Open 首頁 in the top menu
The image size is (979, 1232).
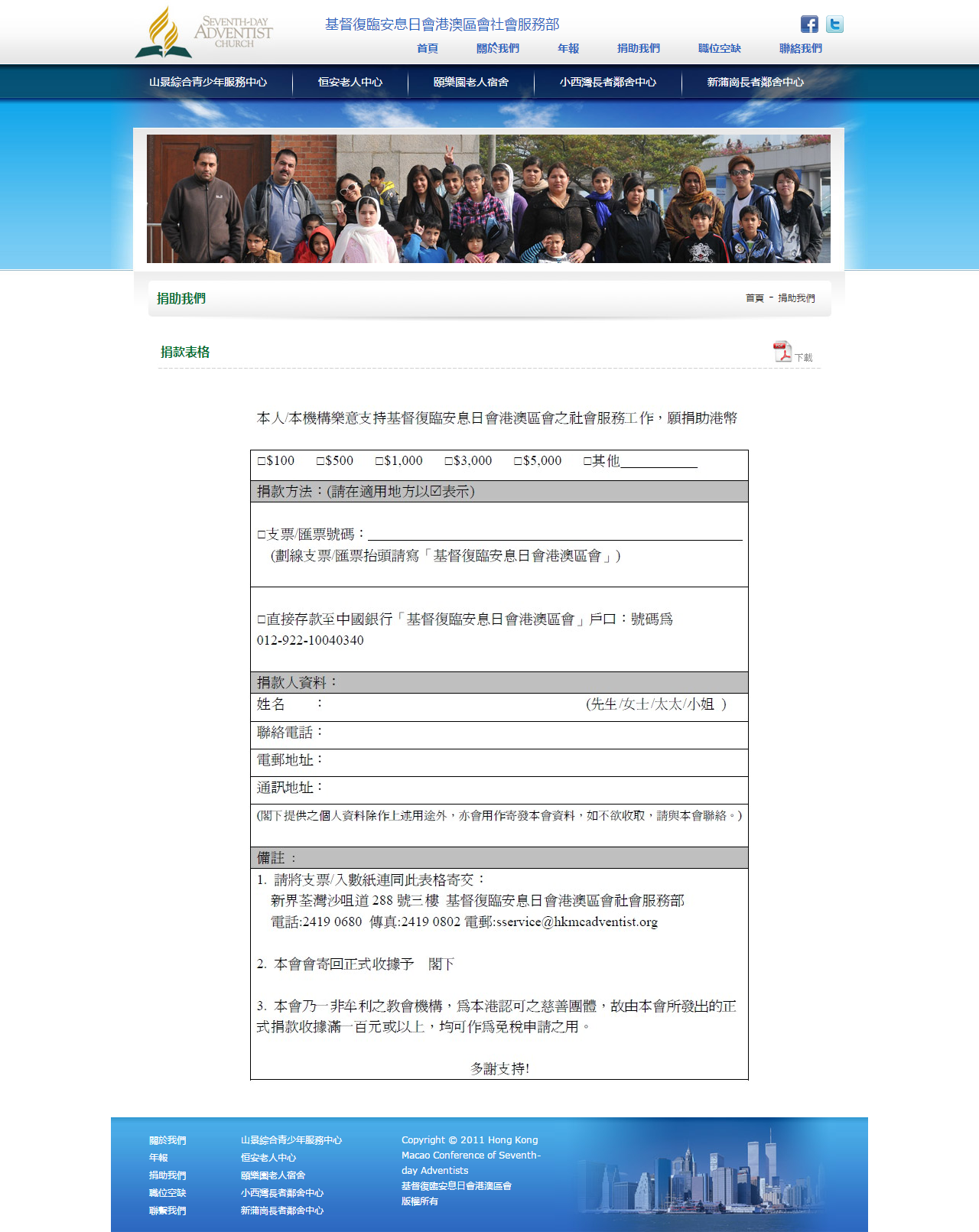point(428,48)
